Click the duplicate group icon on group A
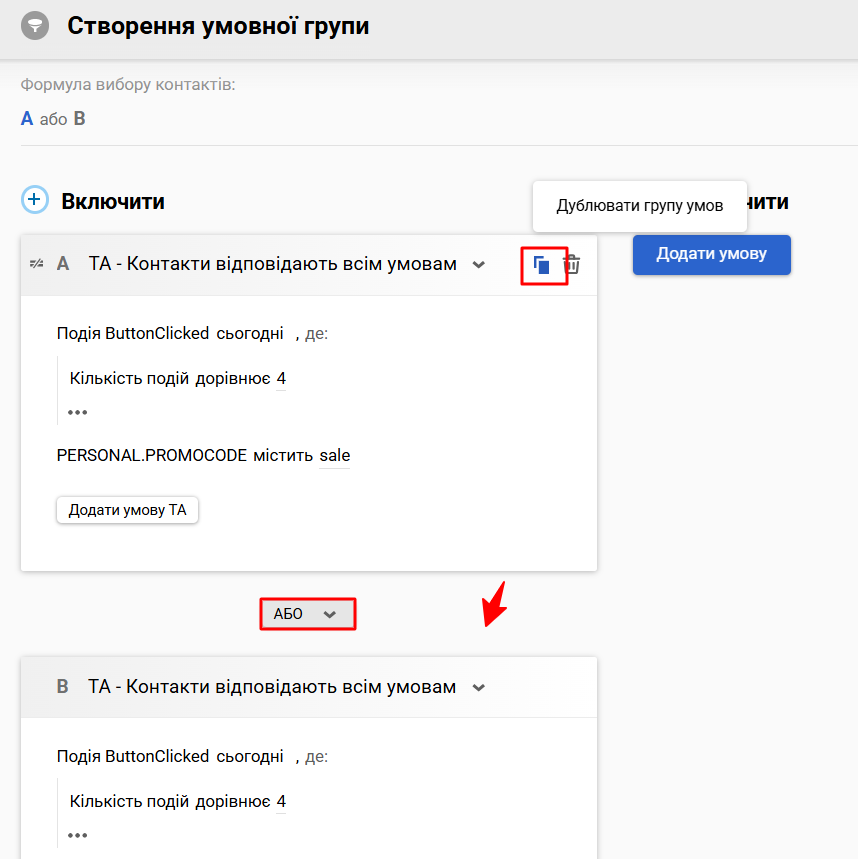The width and height of the screenshot is (858, 859). click(542, 264)
